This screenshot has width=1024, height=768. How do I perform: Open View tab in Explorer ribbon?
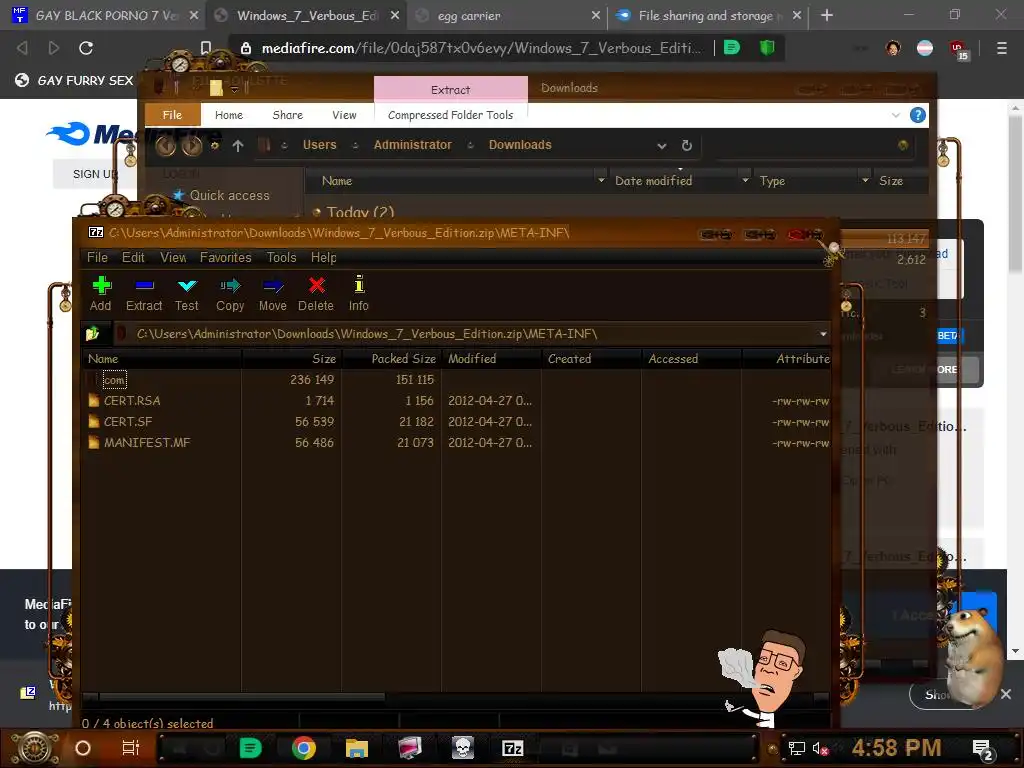point(344,115)
